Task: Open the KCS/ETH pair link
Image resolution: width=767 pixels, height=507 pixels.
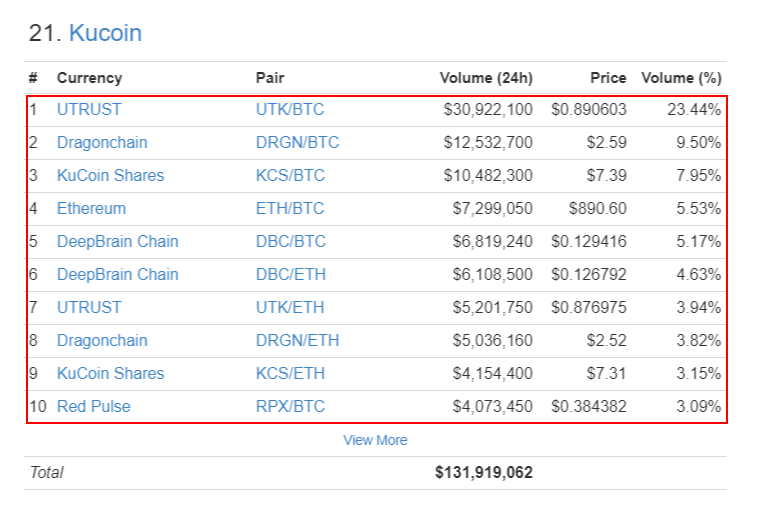Action: pyautogui.click(x=291, y=373)
